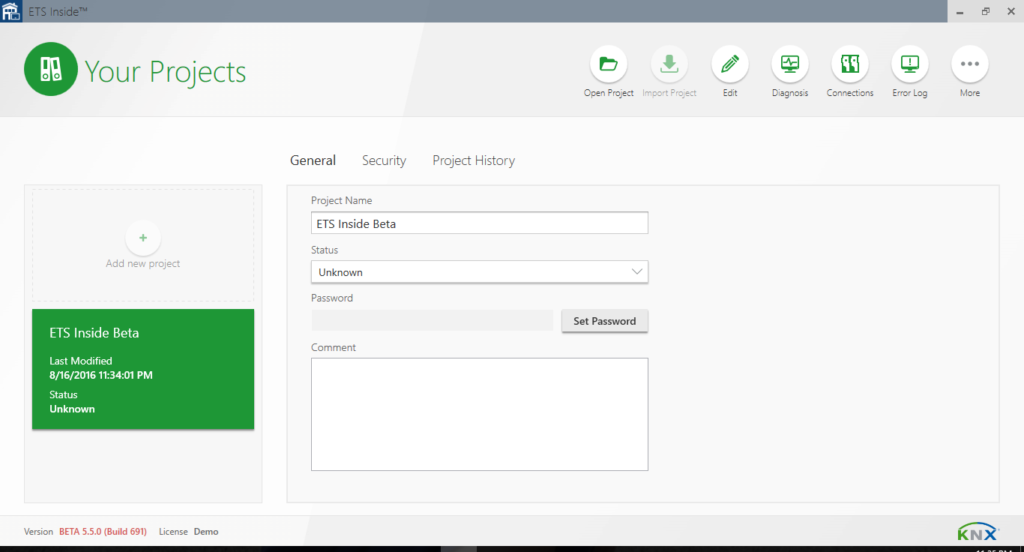The height and width of the screenshot is (552, 1024).
Task: Click the Import Project download icon
Action: 669,64
